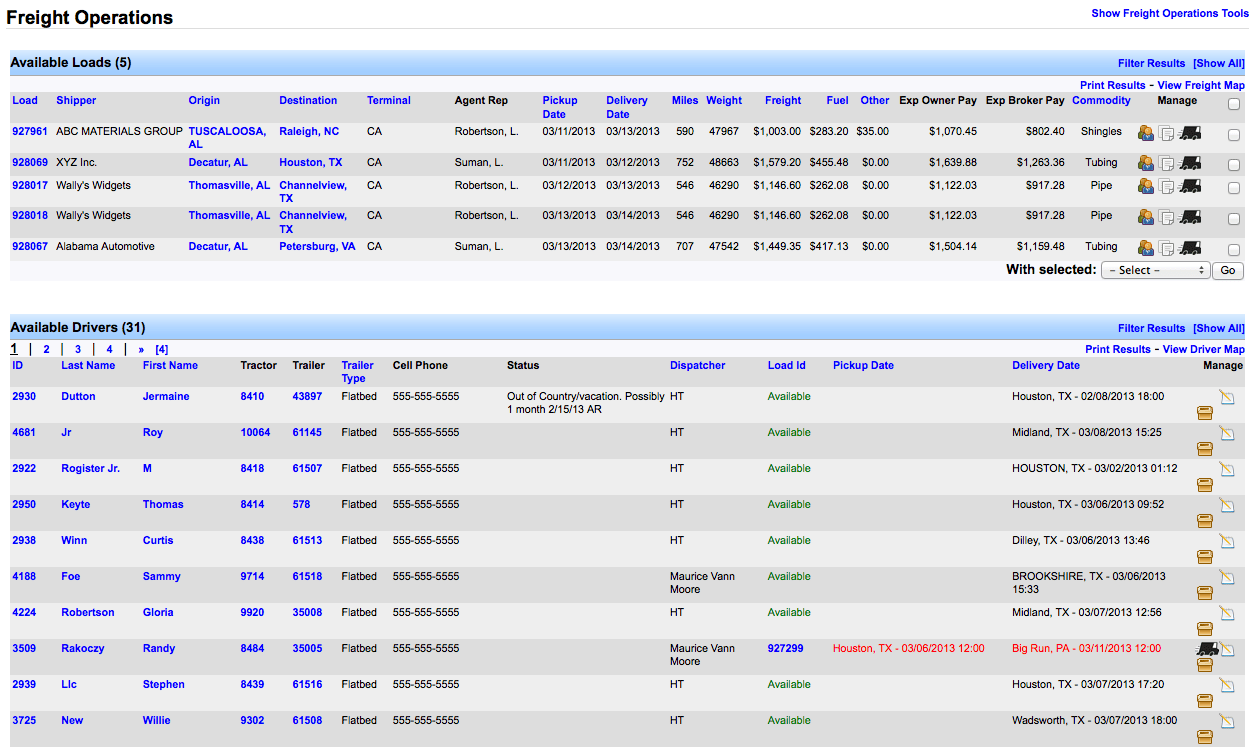This screenshot has width=1252, height=754.
Task: Click the truck icon for load 928018
Action: (x=1190, y=217)
